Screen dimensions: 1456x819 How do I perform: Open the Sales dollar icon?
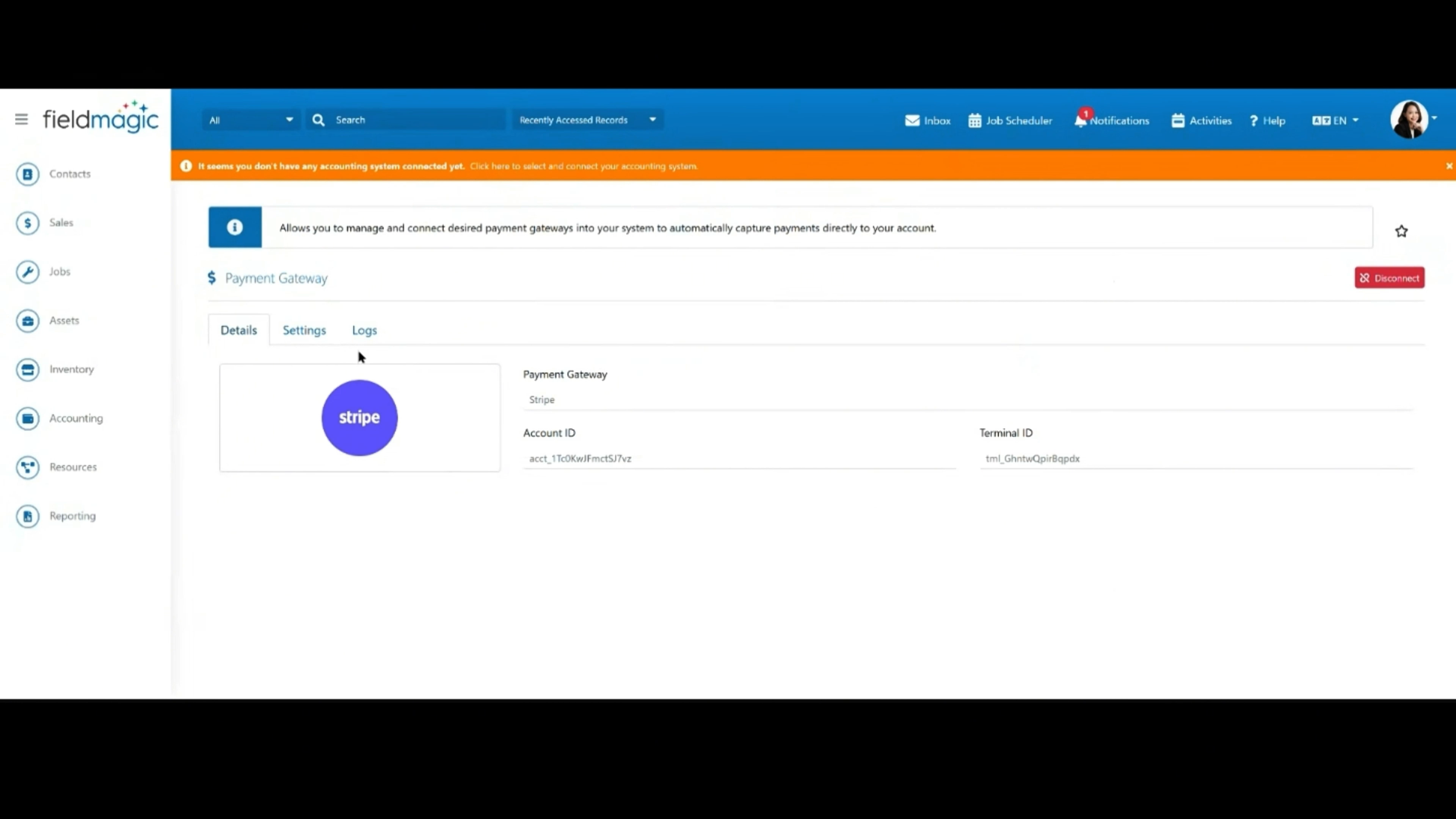28,223
